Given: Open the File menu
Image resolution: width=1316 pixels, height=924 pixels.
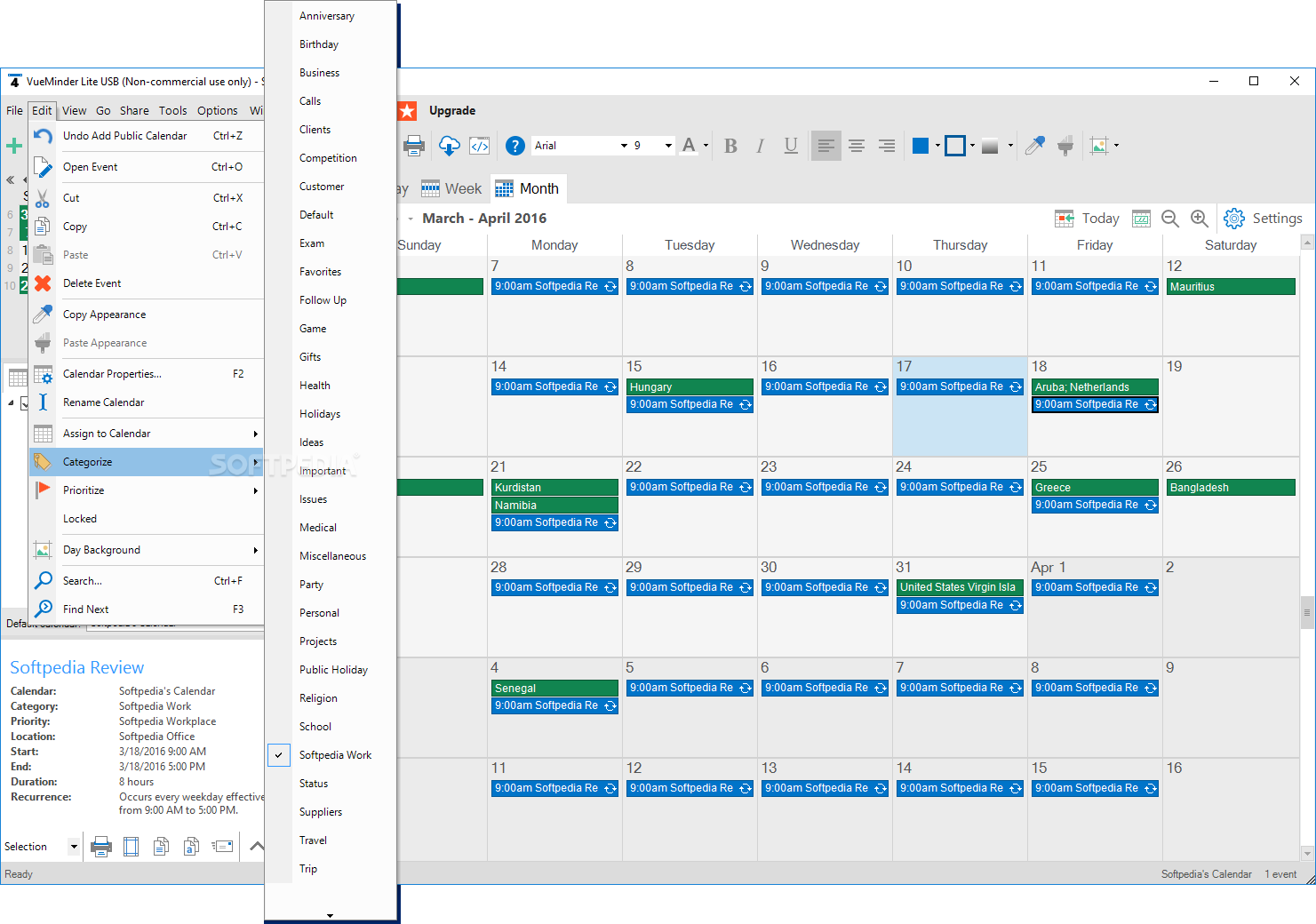Looking at the screenshot, I should [x=14, y=111].
